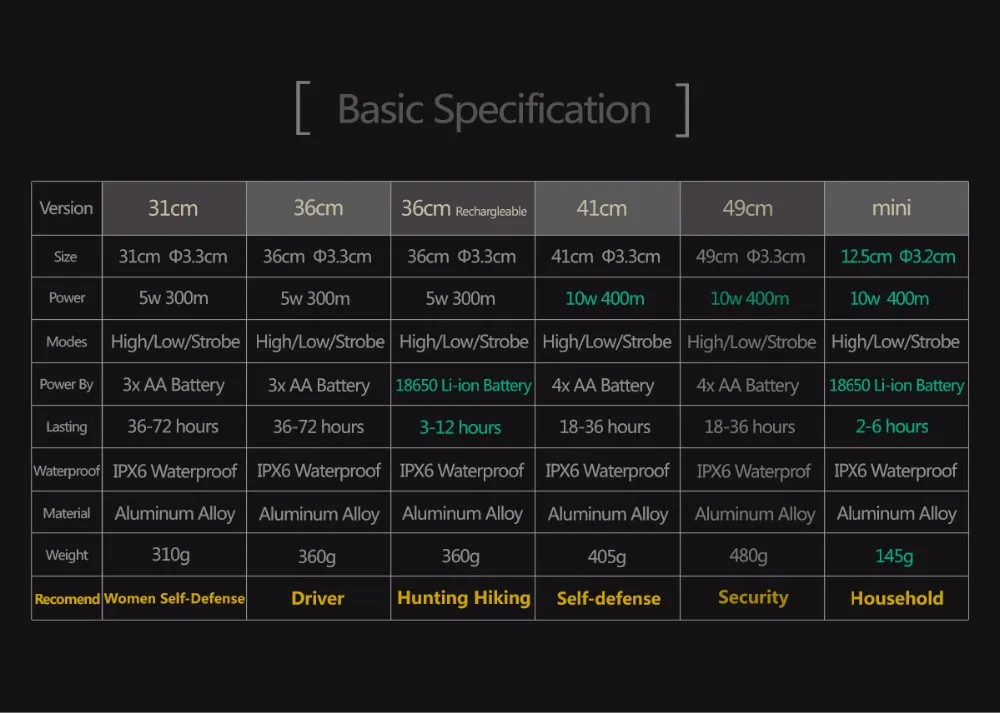Select the green 12.5cm Φ3.2cm size cell

point(896,256)
